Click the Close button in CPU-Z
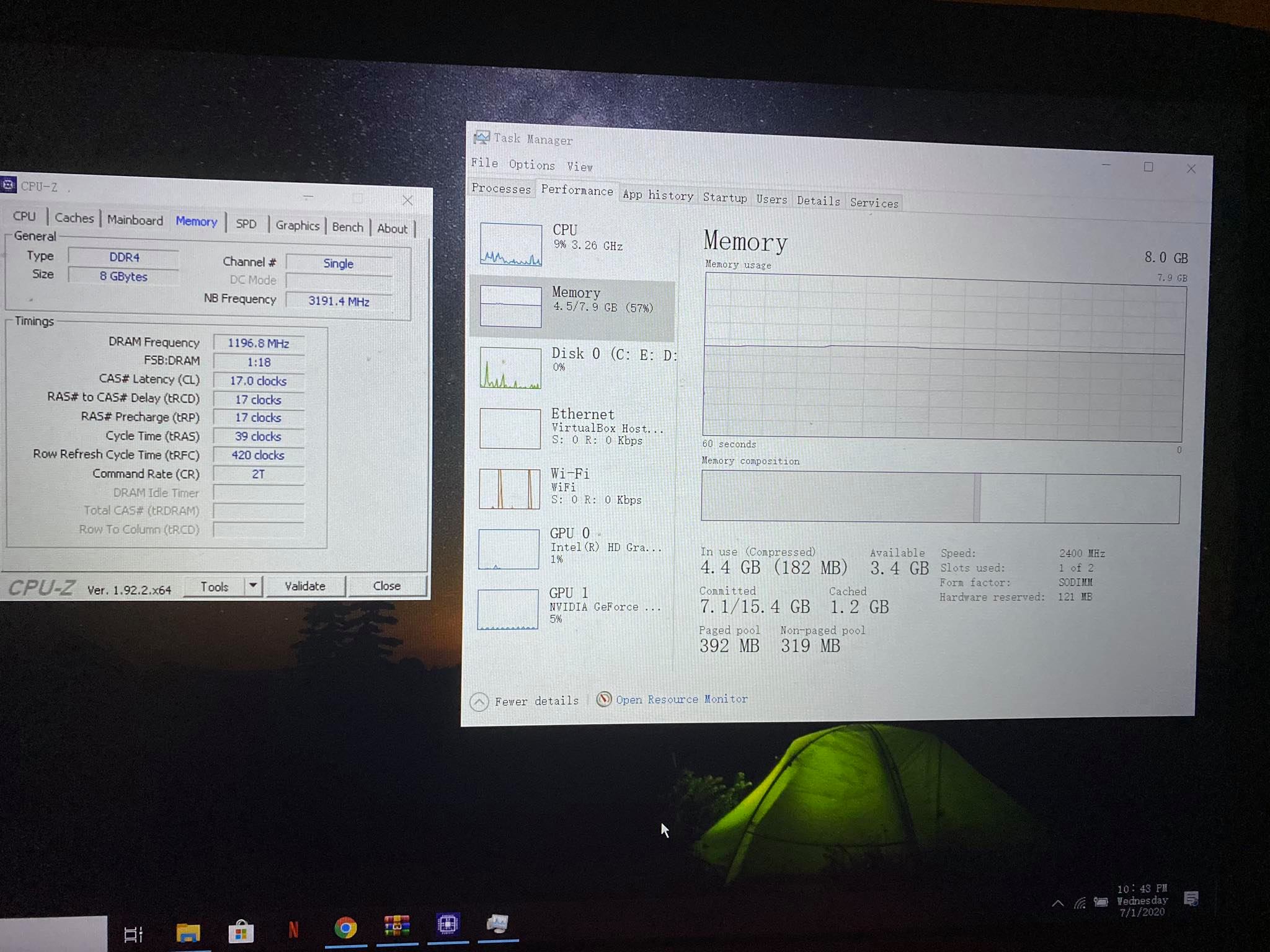Image resolution: width=1270 pixels, height=952 pixels. [387, 586]
